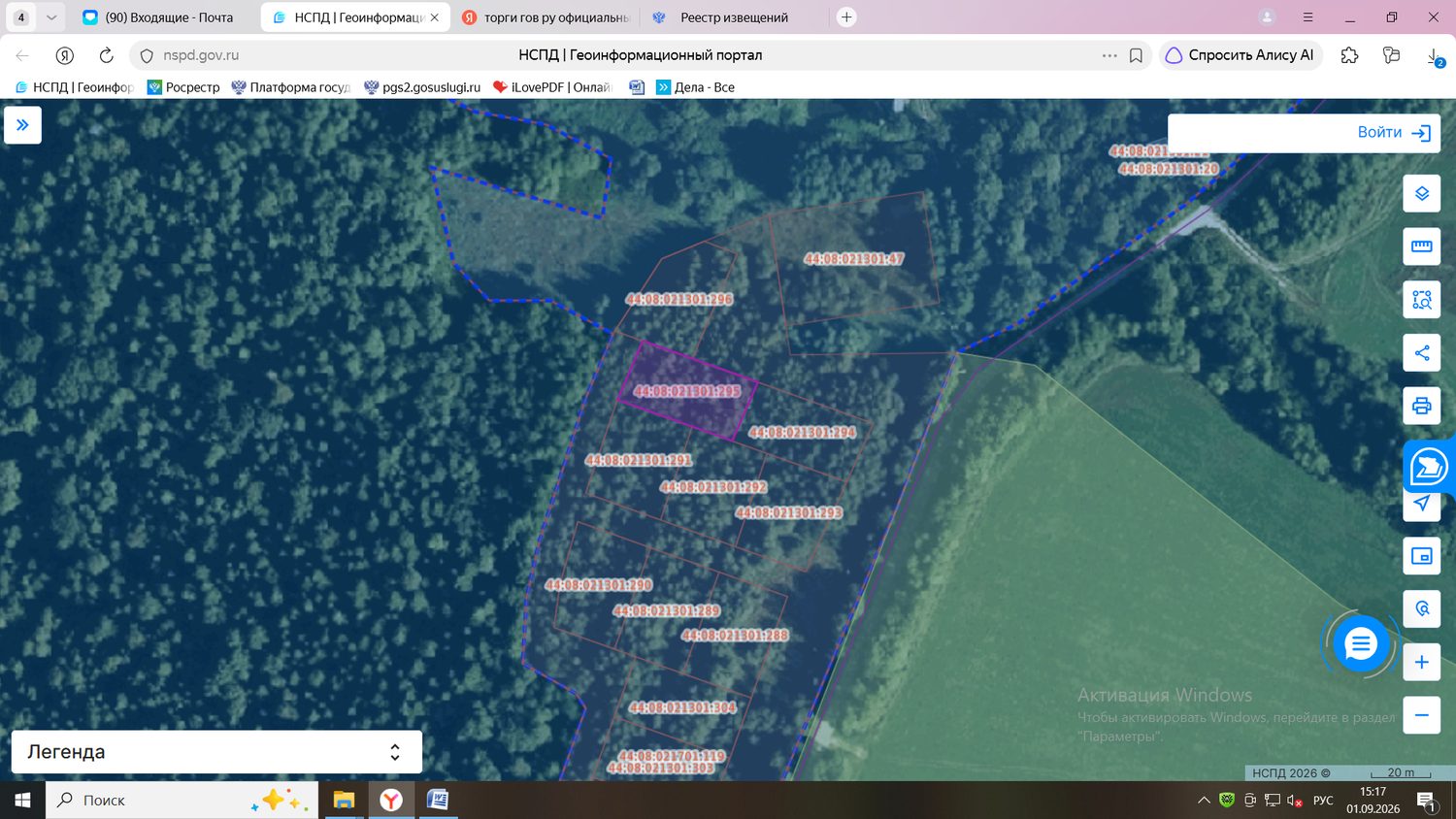This screenshot has width=1456, height=819.
Task: Bookmark this page in the address bar
Action: click(x=1136, y=55)
